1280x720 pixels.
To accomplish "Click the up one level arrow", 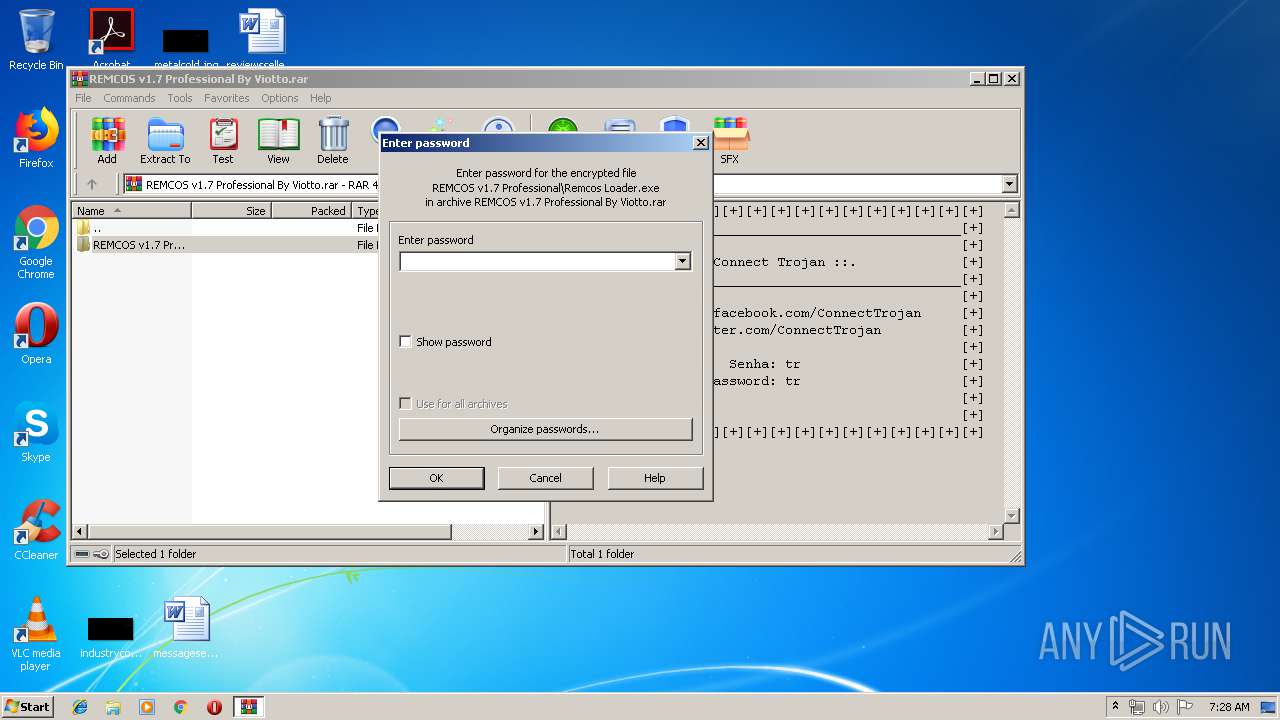I will point(92,184).
